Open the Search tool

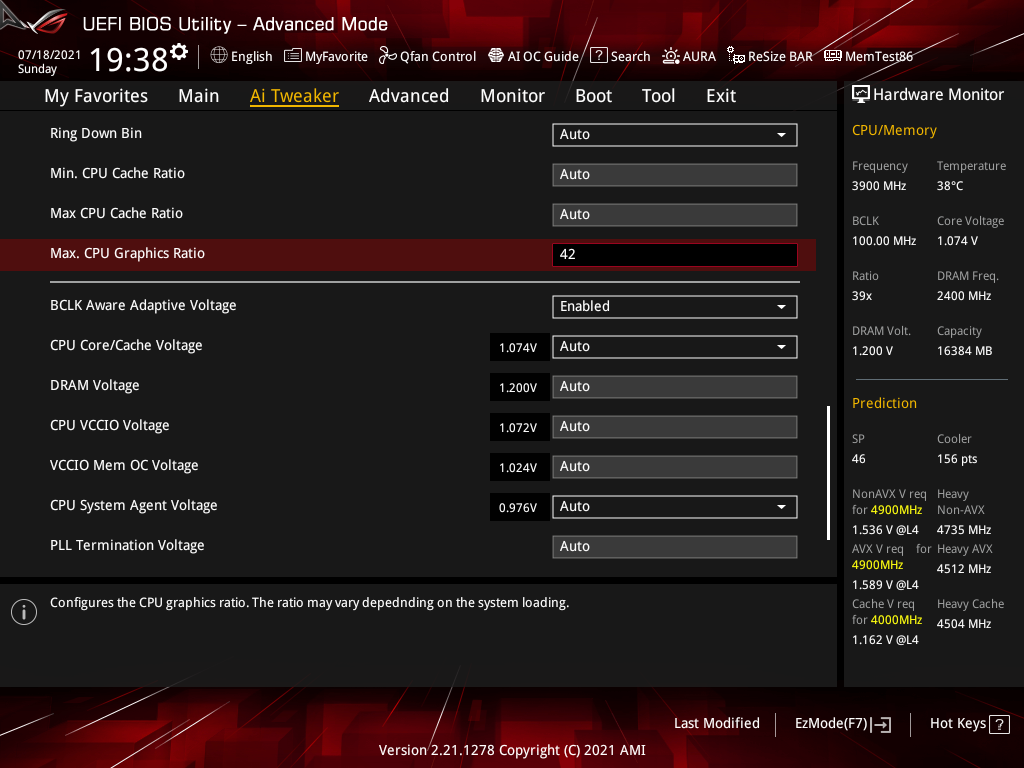[620, 56]
